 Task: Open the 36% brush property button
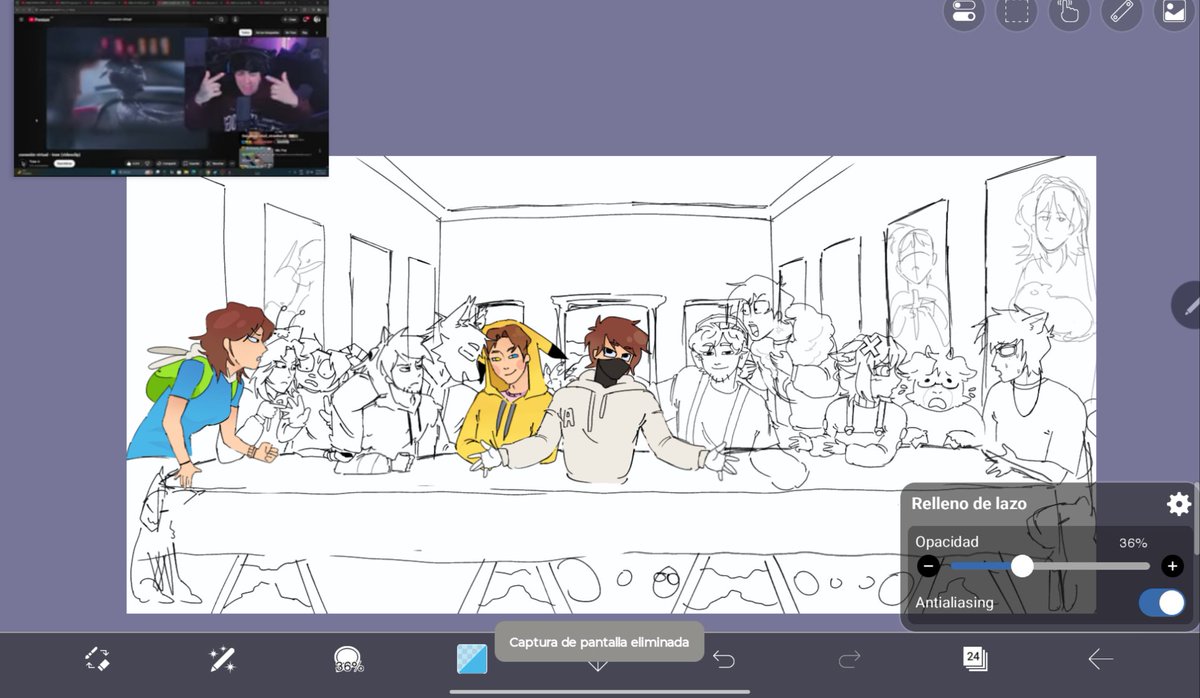349,658
